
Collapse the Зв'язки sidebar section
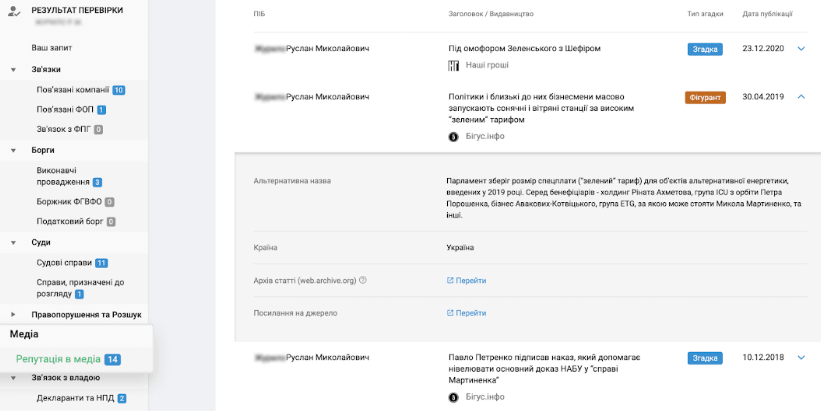click(13, 70)
